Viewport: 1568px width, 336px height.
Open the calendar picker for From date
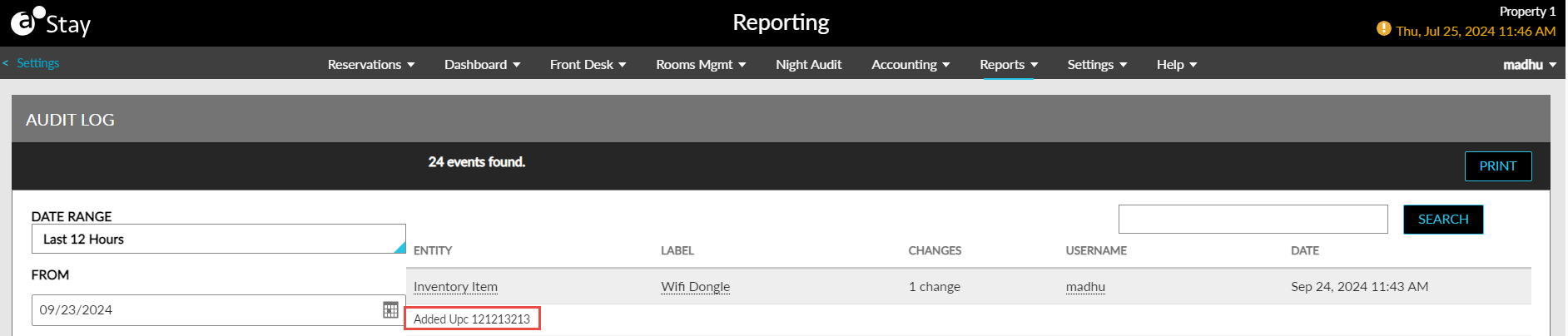tap(390, 310)
